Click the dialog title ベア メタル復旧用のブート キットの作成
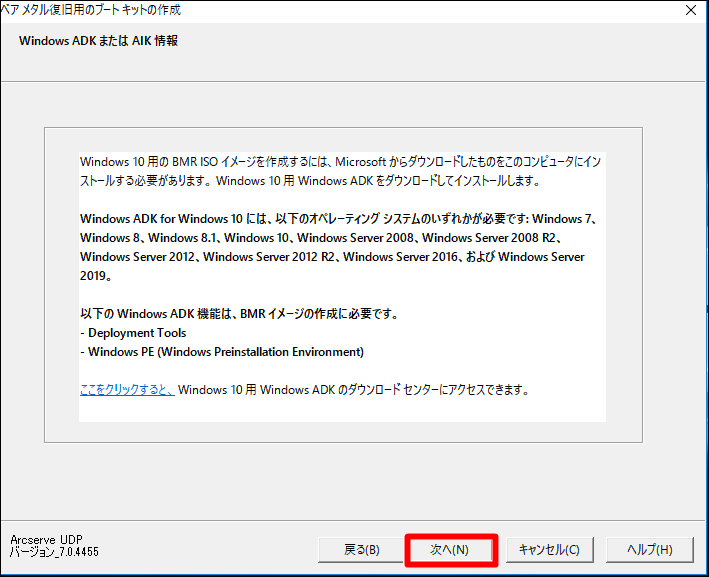This screenshot has width=709, height=577. pyautogui.click(x=91, y=9)
